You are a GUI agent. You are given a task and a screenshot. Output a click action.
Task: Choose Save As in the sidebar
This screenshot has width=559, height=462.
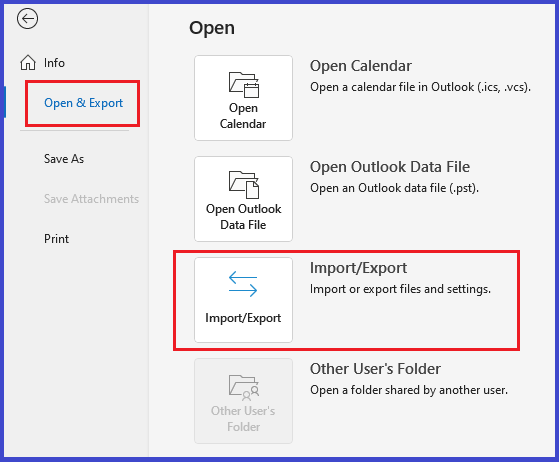(x=64, y=159)
